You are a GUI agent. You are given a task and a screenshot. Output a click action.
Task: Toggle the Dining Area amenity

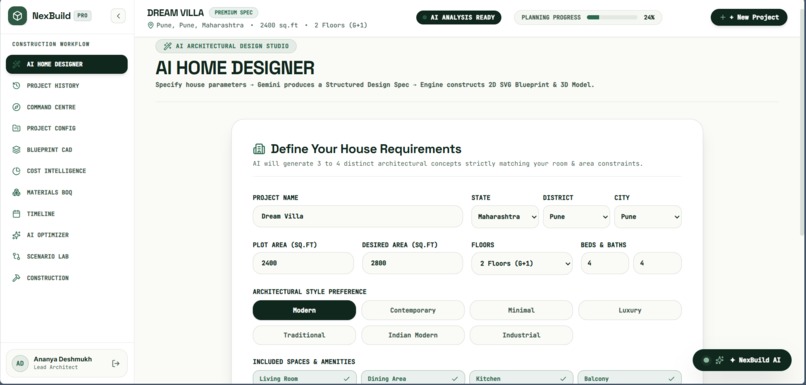tap(413, 378)
